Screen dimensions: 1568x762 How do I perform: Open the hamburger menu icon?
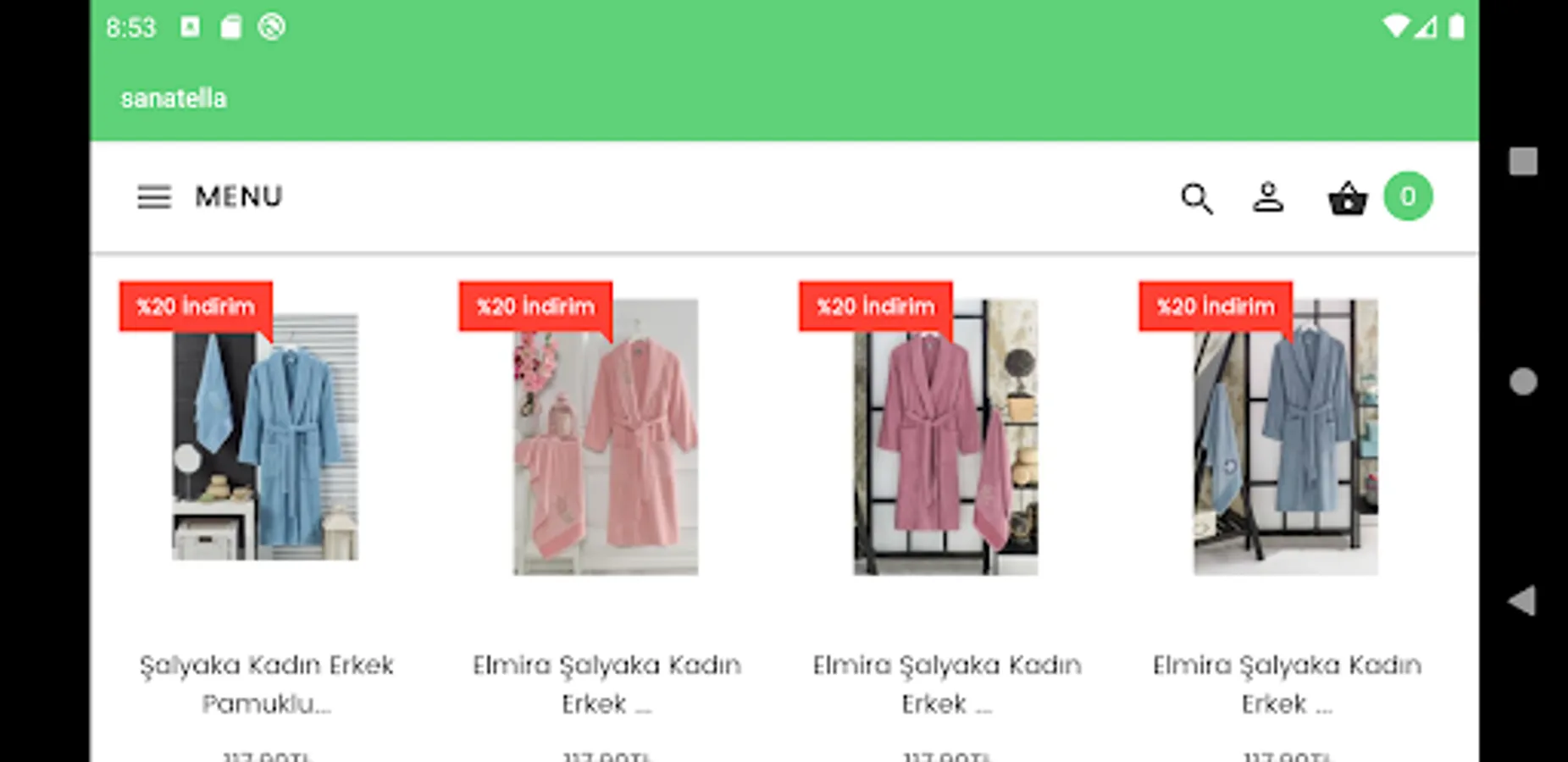tap(154, 197)
